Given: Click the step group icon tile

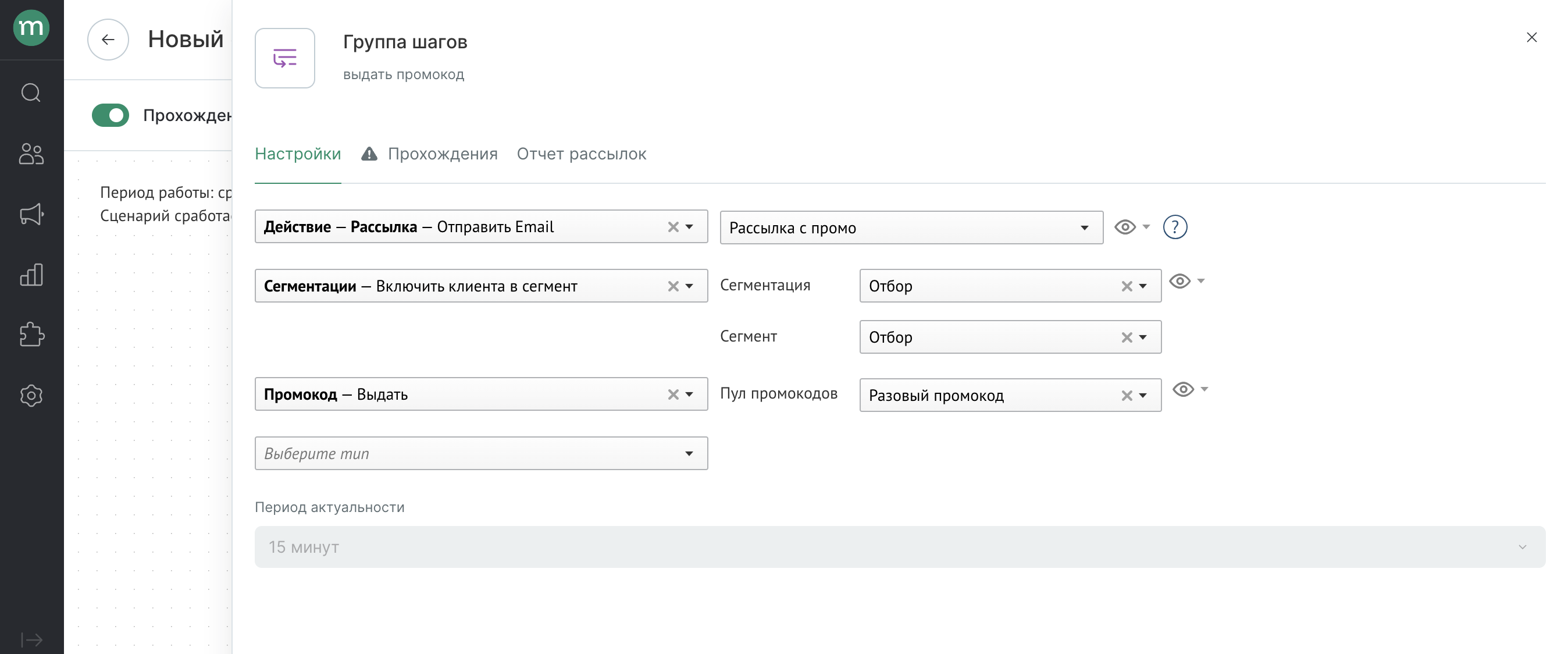Looking at the screenshot, I should (285, 58).
